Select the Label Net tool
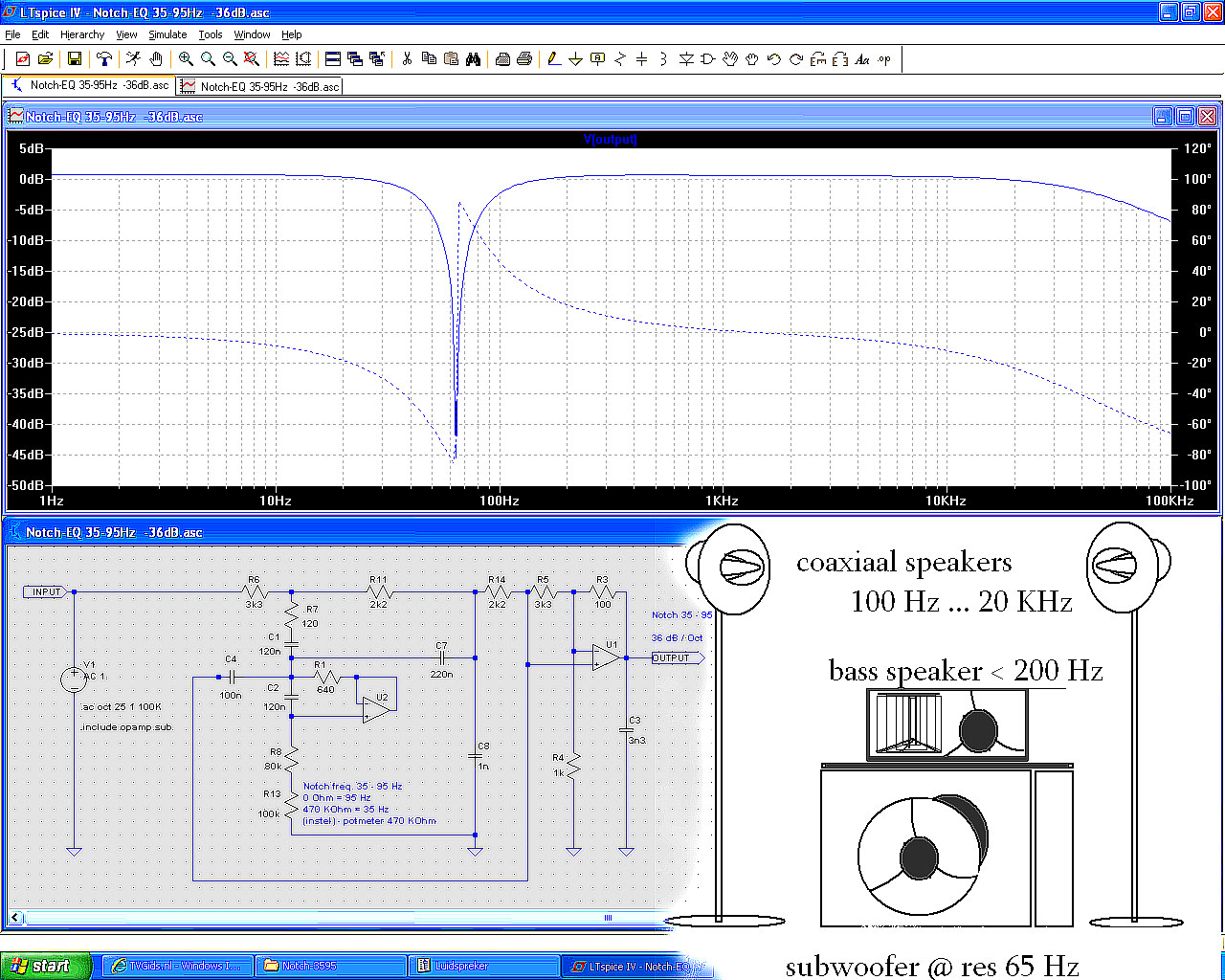 [598, 59]
